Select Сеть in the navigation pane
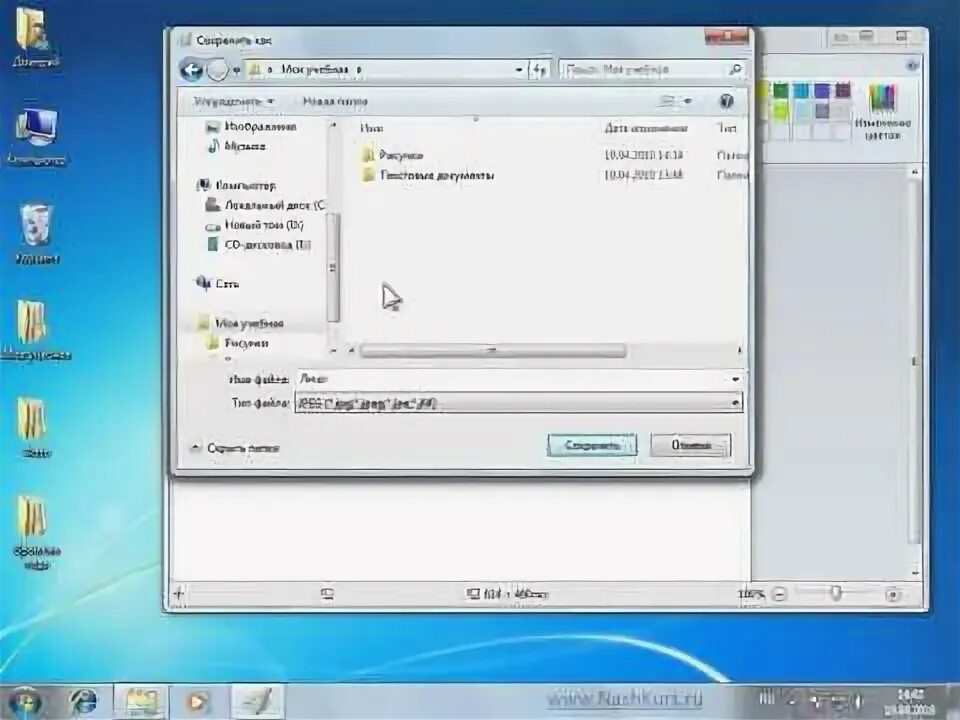 [217, 283]
